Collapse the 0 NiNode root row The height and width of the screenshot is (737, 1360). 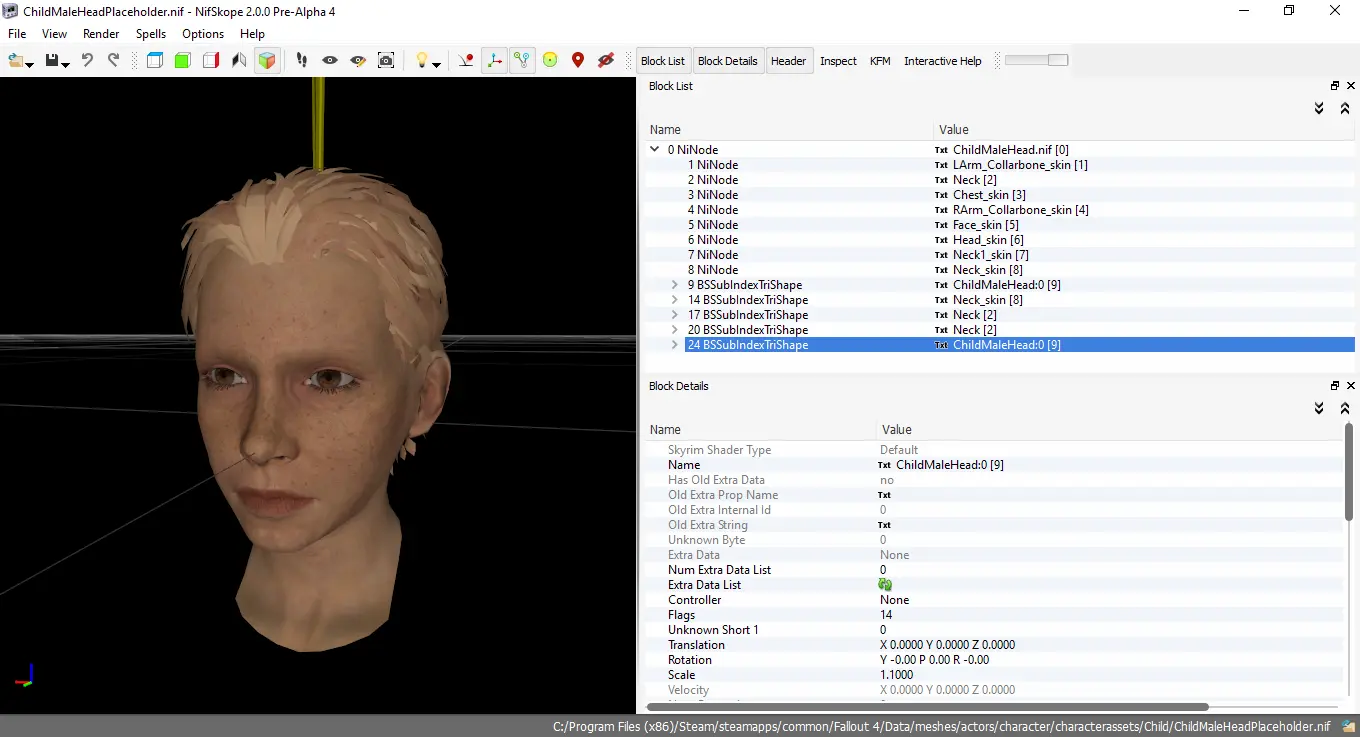click(x=656, y=150)
